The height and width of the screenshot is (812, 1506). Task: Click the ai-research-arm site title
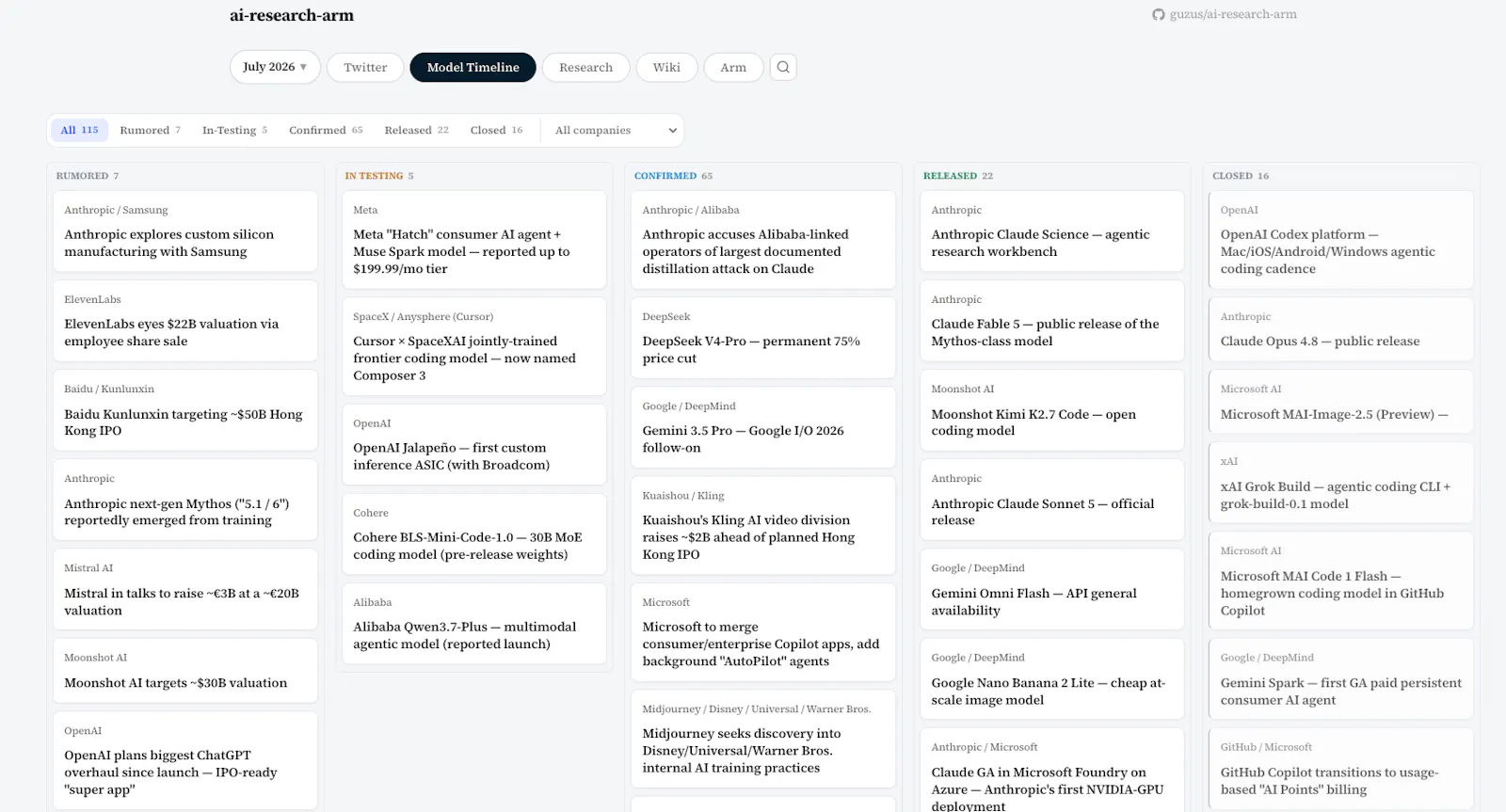pos(292,15)
